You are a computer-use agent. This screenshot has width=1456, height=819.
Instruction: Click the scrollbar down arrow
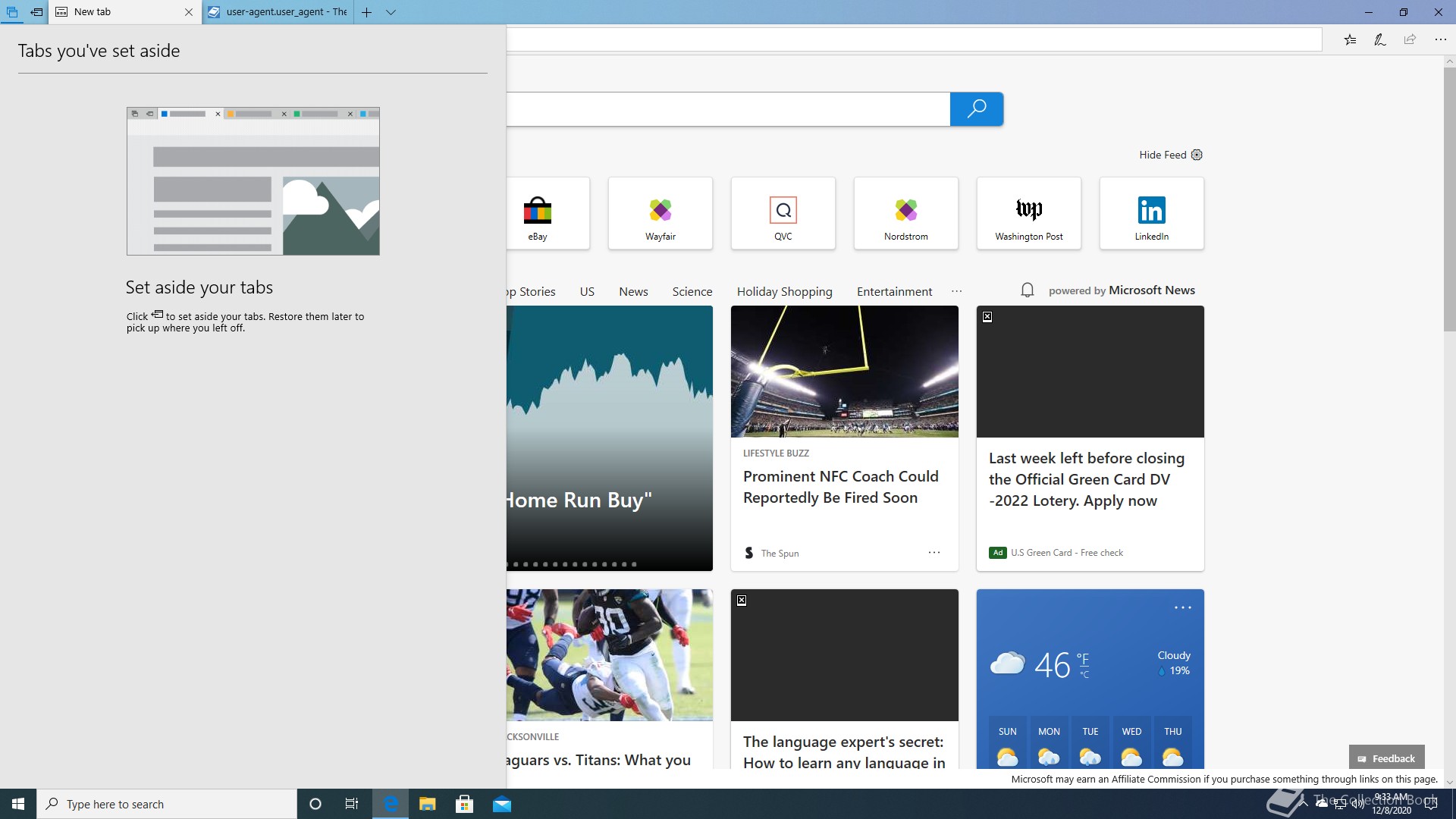1449,782
